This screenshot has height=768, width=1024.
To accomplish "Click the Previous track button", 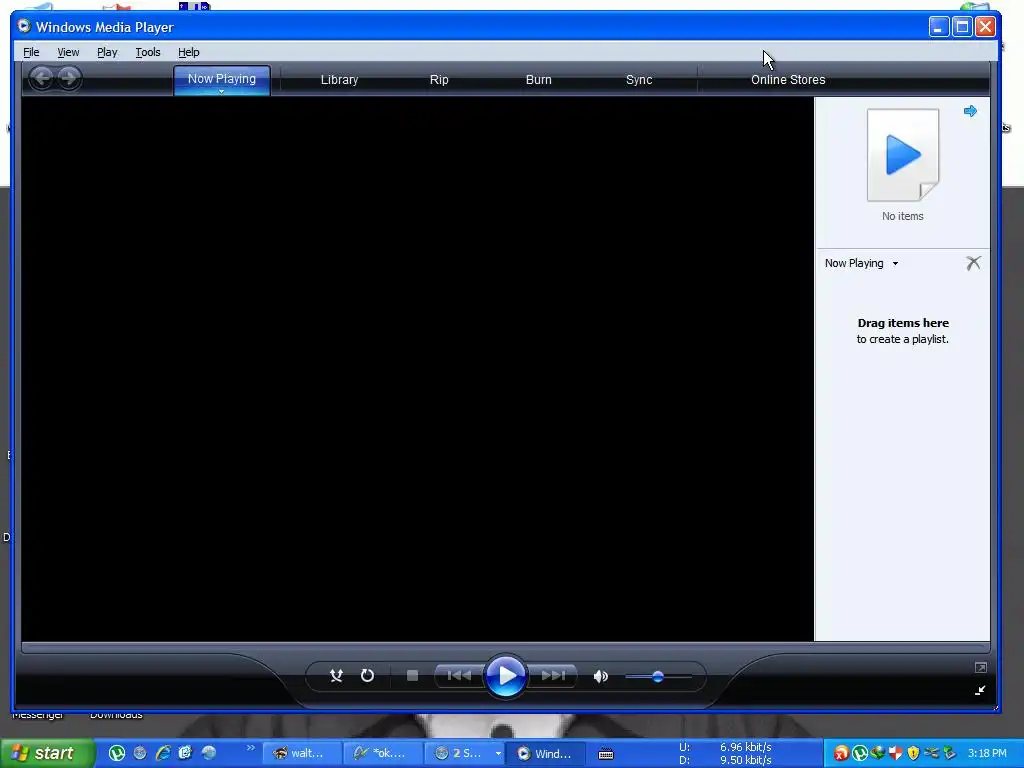I will pyautogui.click(x=459, y=675).
